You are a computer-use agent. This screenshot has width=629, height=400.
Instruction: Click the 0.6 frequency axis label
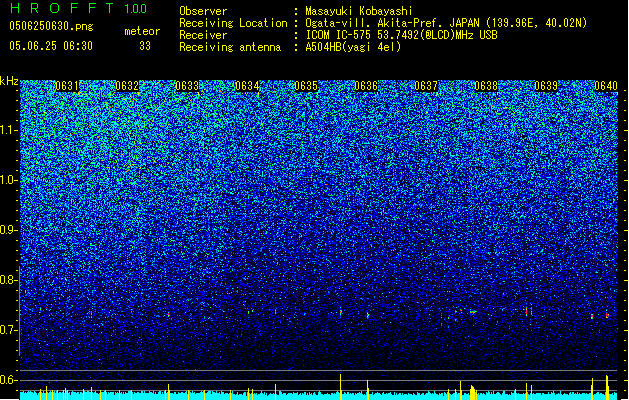pyautogui.click(x=8, y=380)
